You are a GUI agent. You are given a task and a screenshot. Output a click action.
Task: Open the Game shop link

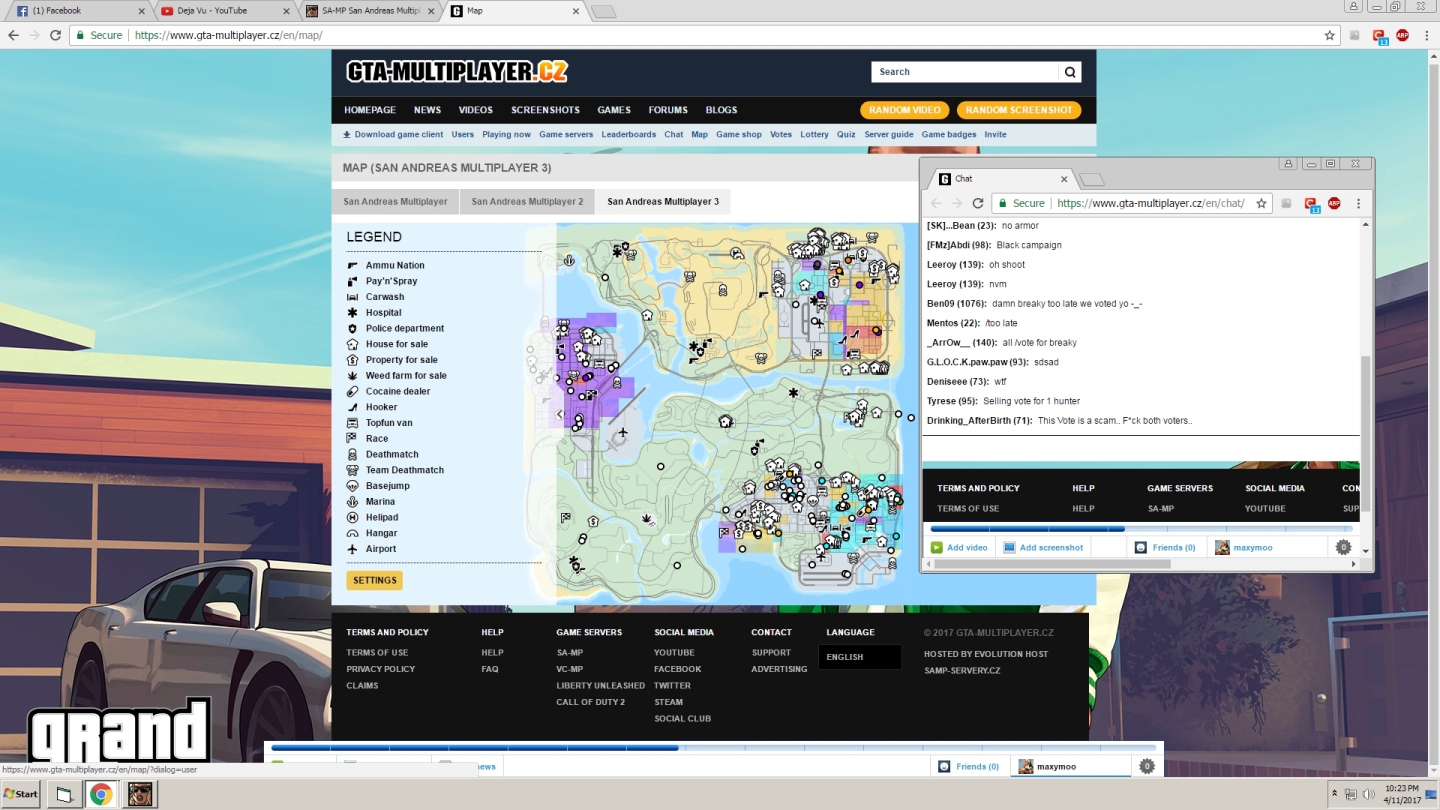coord(739,135)
